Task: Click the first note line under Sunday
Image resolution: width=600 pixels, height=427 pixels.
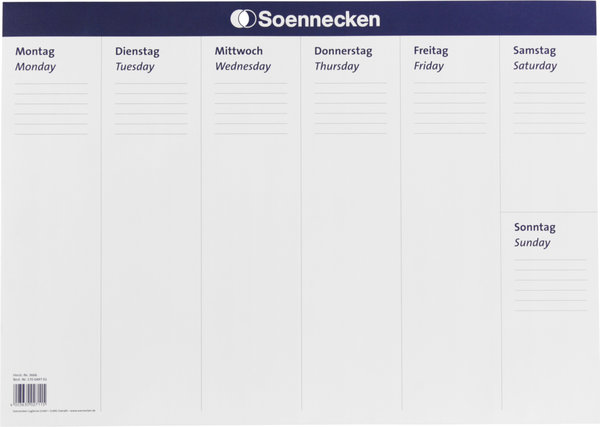Action: (x=550, y=260)
